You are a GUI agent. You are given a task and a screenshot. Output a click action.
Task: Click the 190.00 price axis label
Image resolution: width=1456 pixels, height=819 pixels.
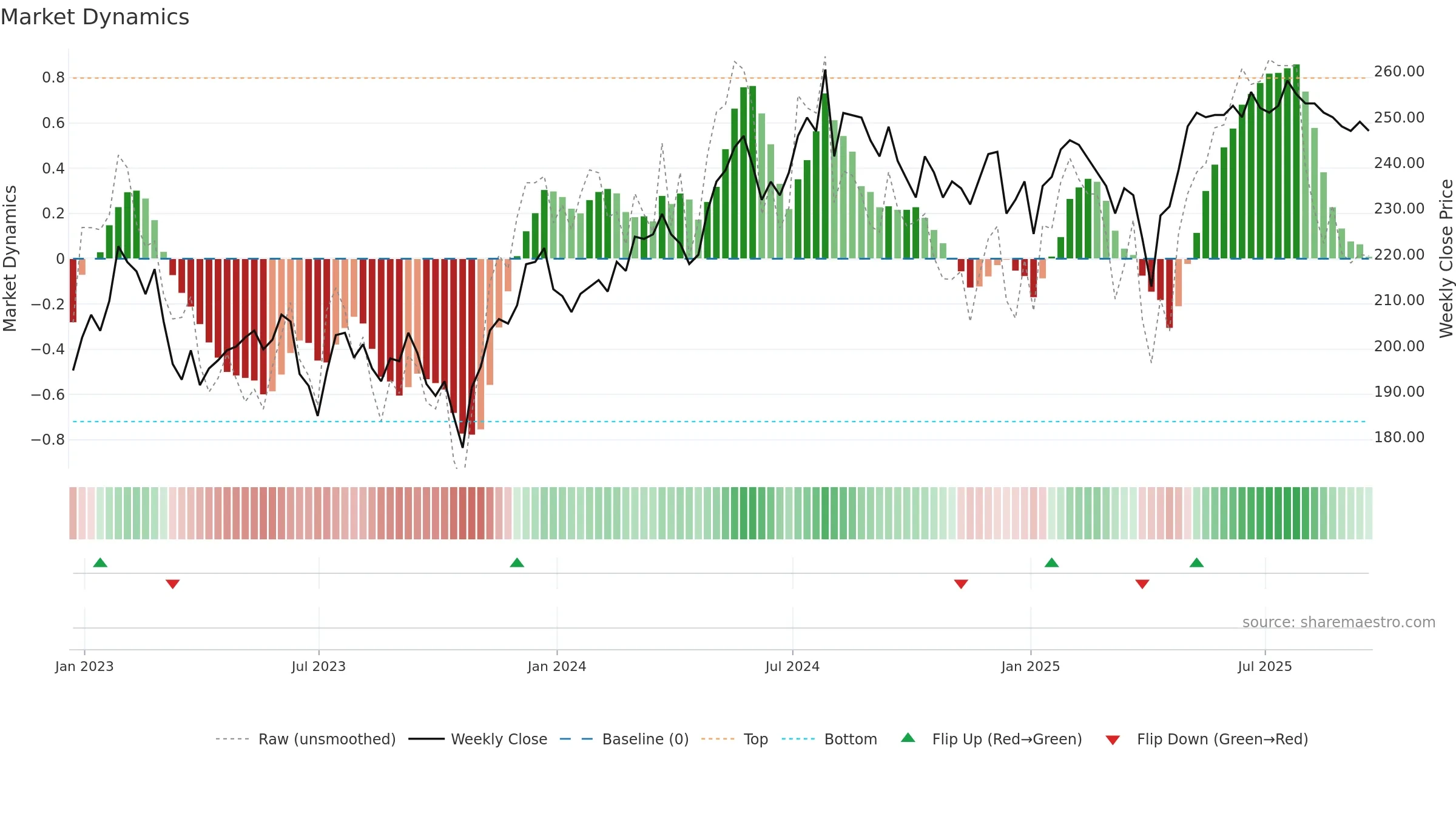tap(1399, 392)
